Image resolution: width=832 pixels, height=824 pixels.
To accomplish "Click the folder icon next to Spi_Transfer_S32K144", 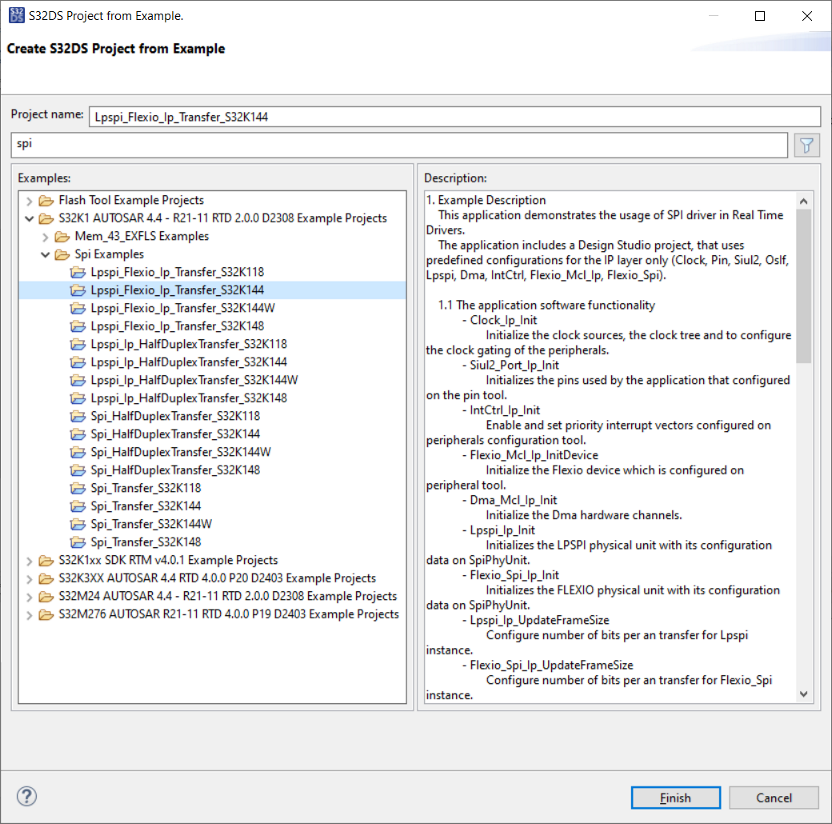I will point(78,506).
